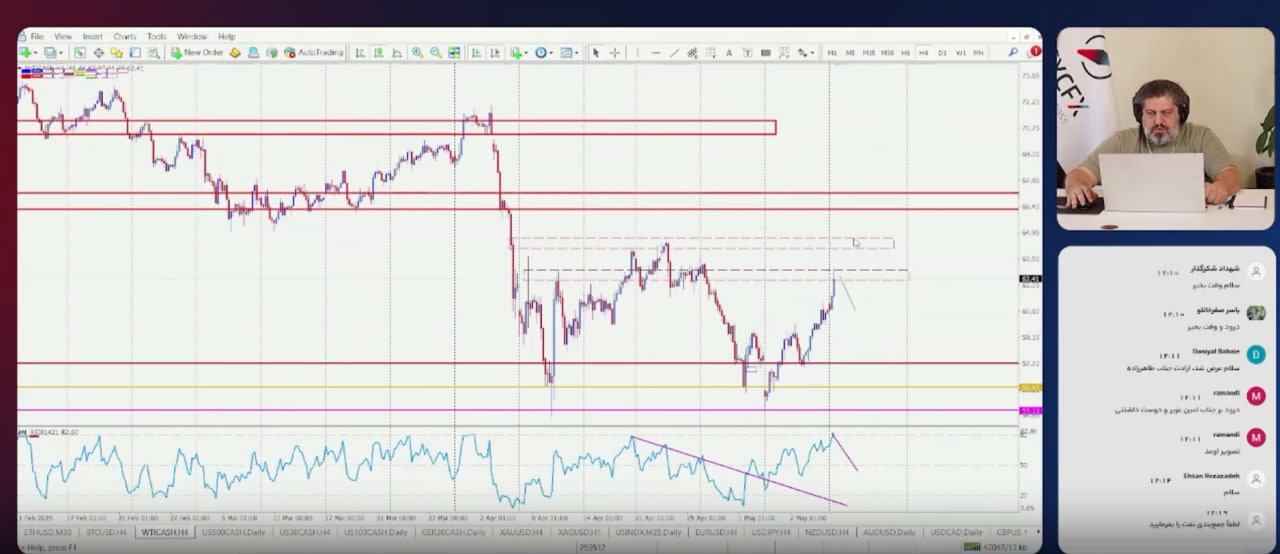Switch chart to H4 timeframe

coord(923,53)
